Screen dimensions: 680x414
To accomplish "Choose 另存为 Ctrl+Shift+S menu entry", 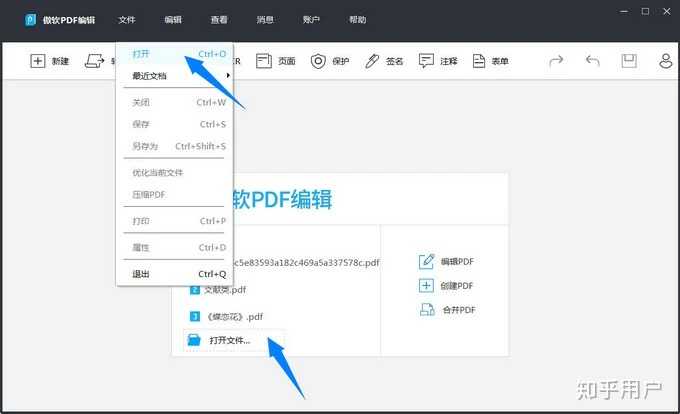I will click(x=175, y=146).
